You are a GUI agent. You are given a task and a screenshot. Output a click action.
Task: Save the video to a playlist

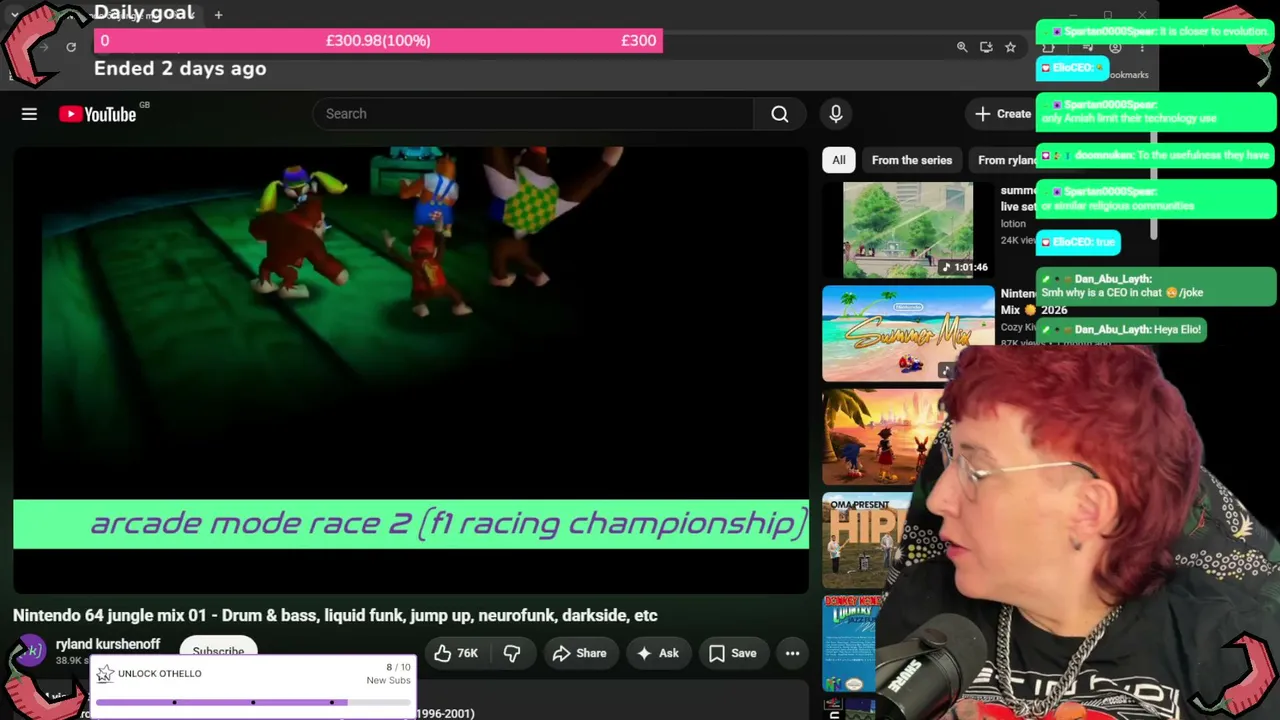point(733,653)
